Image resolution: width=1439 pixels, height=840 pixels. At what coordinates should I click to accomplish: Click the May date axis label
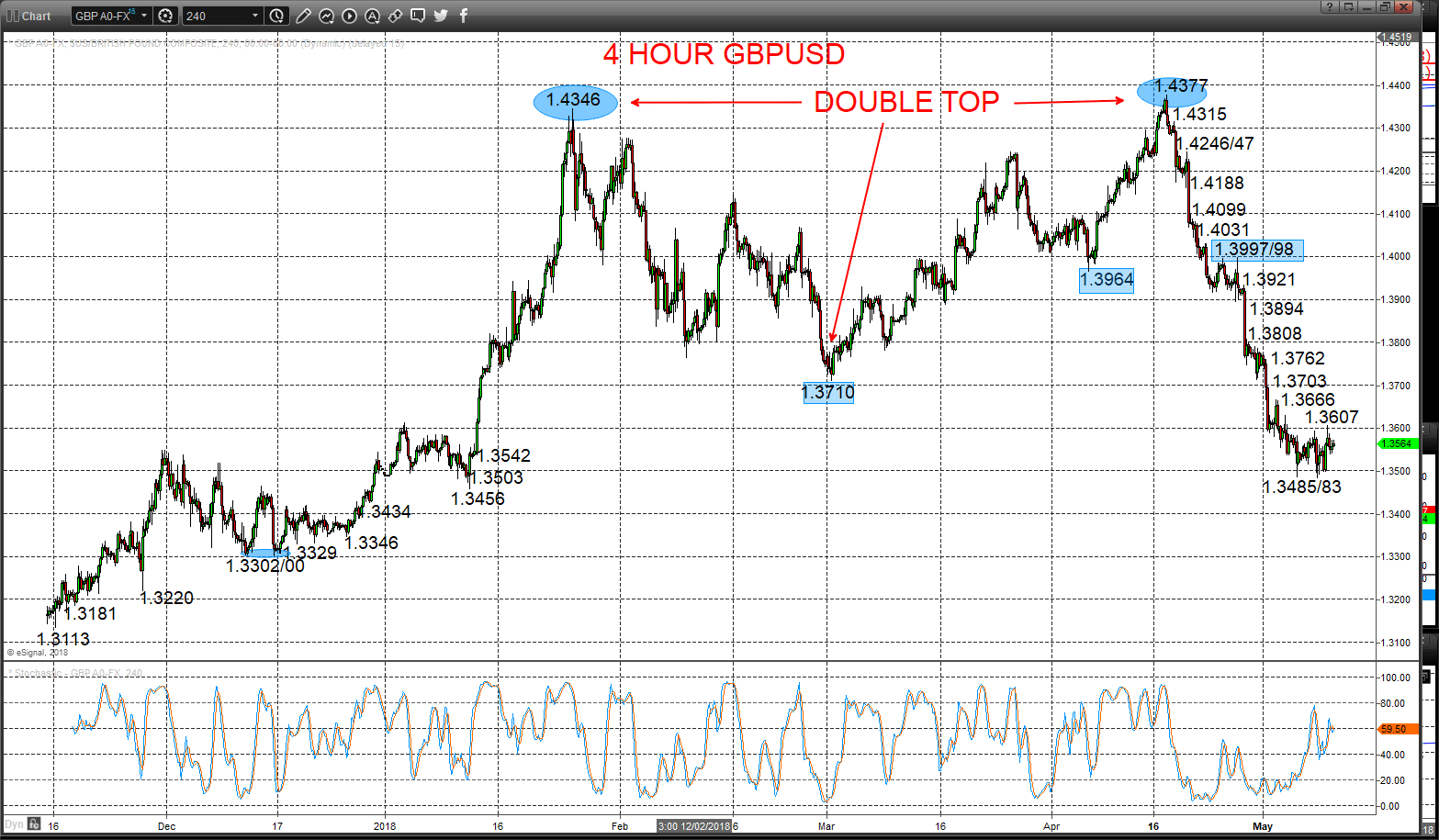point(1263,827)
